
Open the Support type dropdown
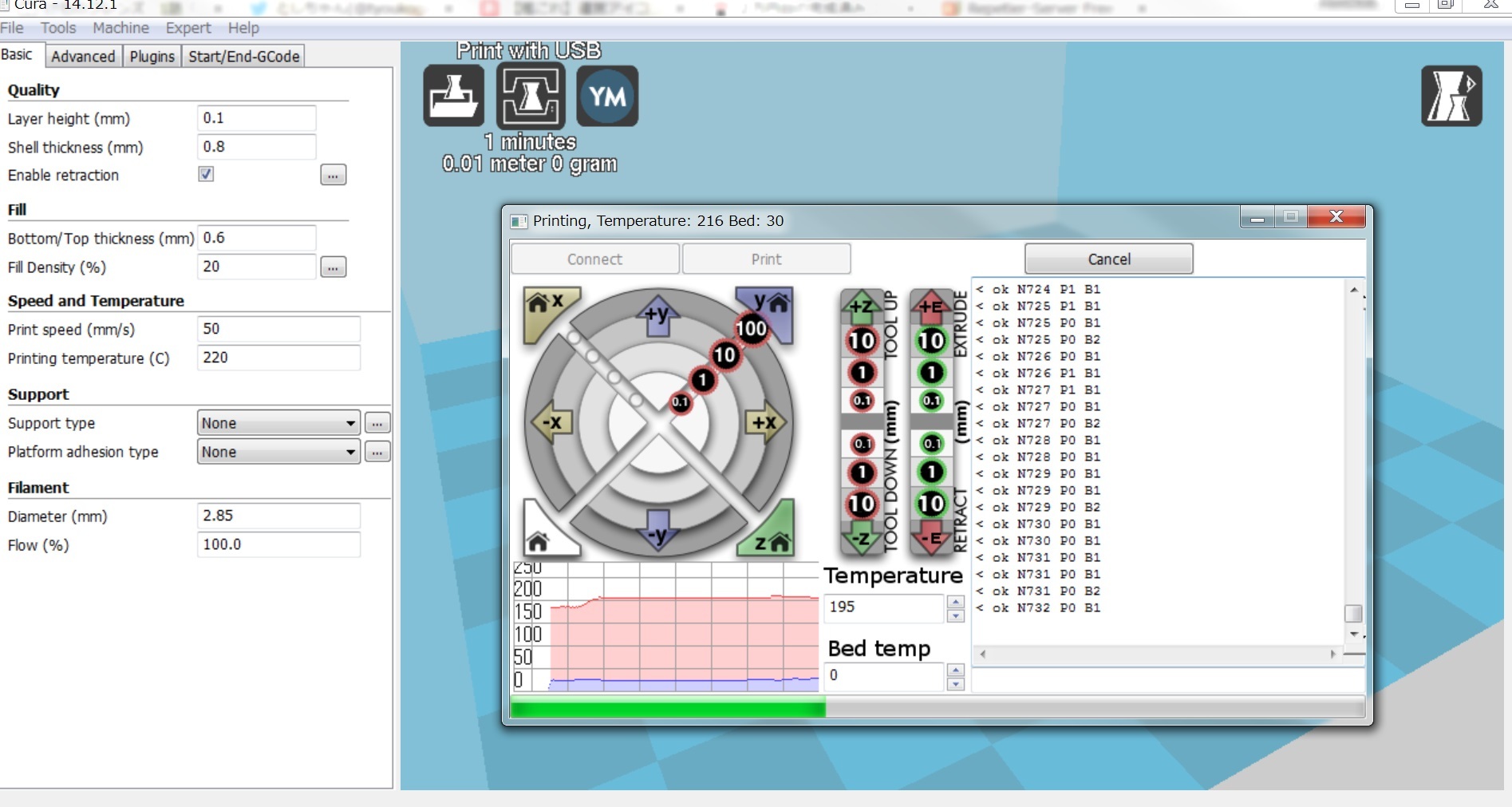pyautogui.click(x=278, y=423)
